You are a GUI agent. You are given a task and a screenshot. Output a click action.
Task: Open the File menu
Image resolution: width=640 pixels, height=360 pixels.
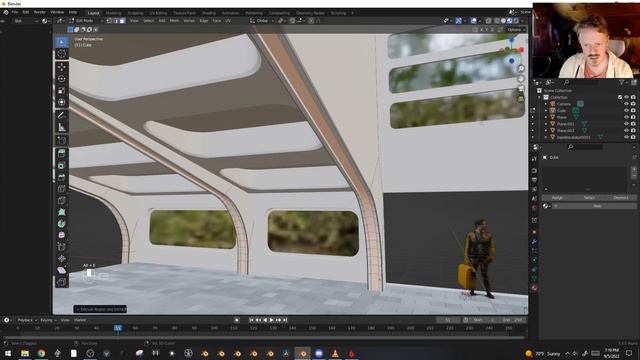[15, 12]
